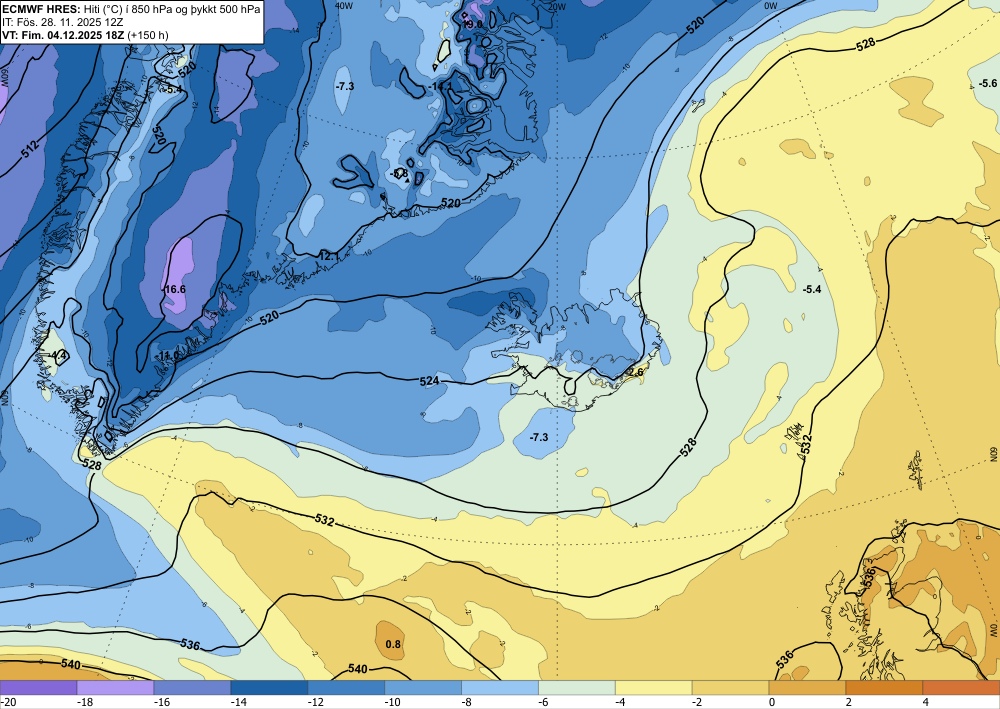1000x709 pixels.
Task: Click the legend swatch between -16 and -14
Action: click(192, 688)
